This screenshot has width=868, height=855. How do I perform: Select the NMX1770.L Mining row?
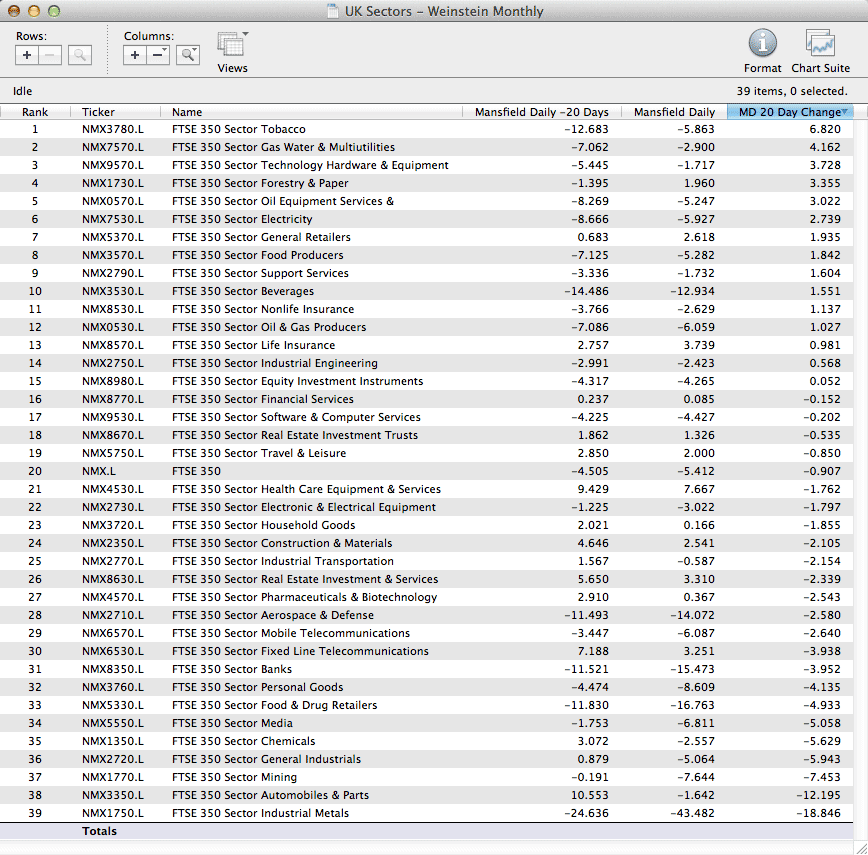[x=112, y=777]
